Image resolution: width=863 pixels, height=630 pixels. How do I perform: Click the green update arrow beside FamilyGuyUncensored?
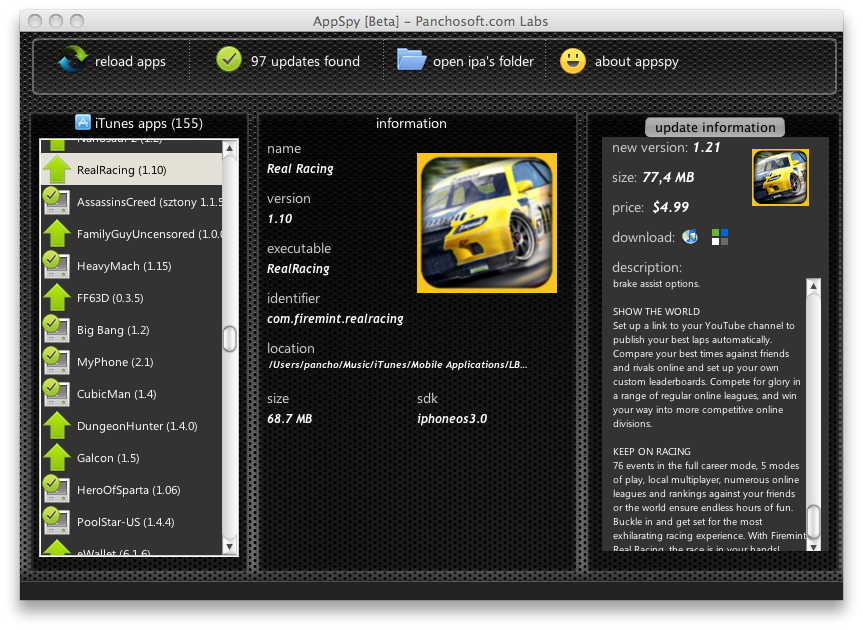pyautogui.click(x=57, y=233)
